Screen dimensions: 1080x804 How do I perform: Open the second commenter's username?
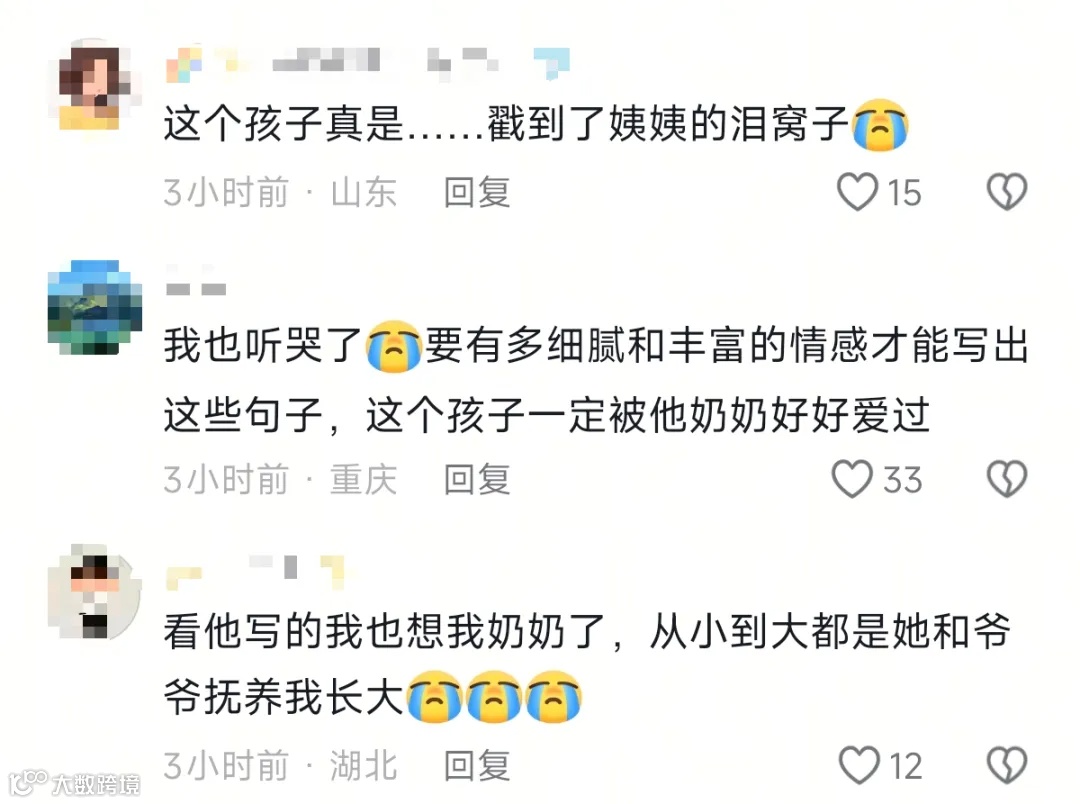[x=196, y=282]
